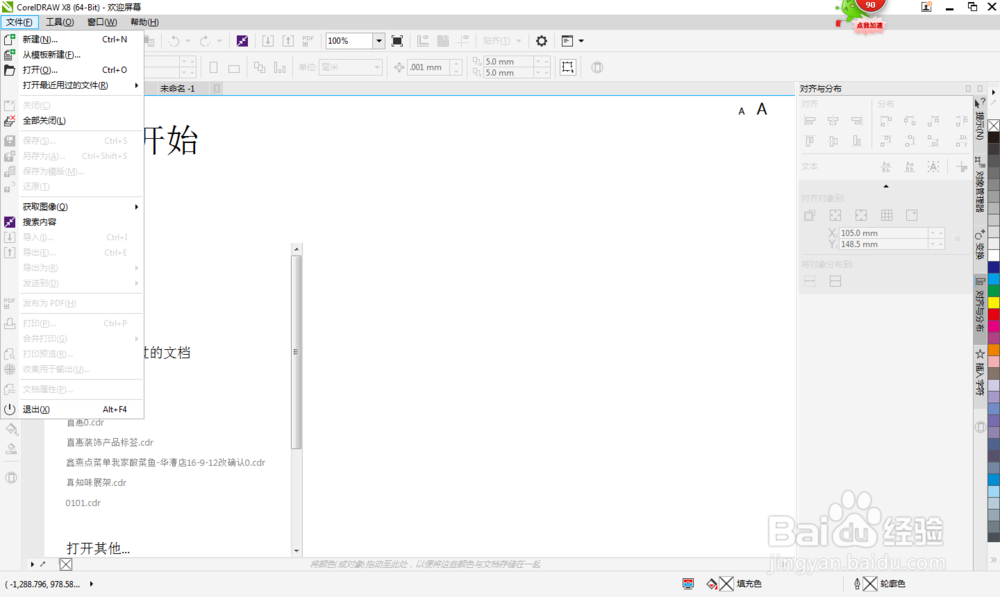Click the welcome list scrollbar up arrow
Screen dimensions: 1000x597
tap(297, 249)
